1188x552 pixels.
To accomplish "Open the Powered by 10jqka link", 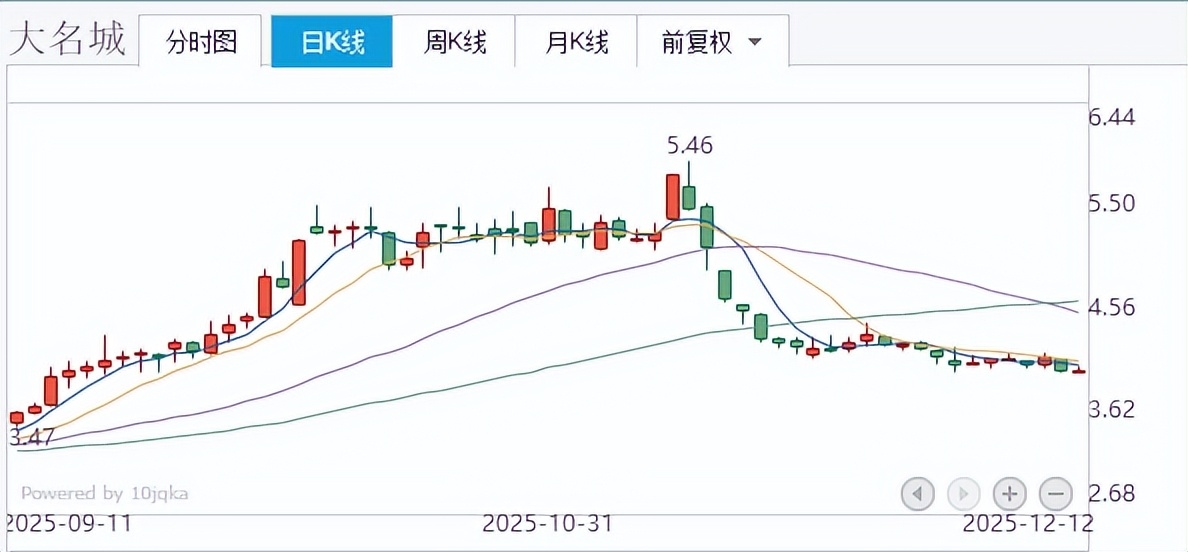I will pos(104,493).
